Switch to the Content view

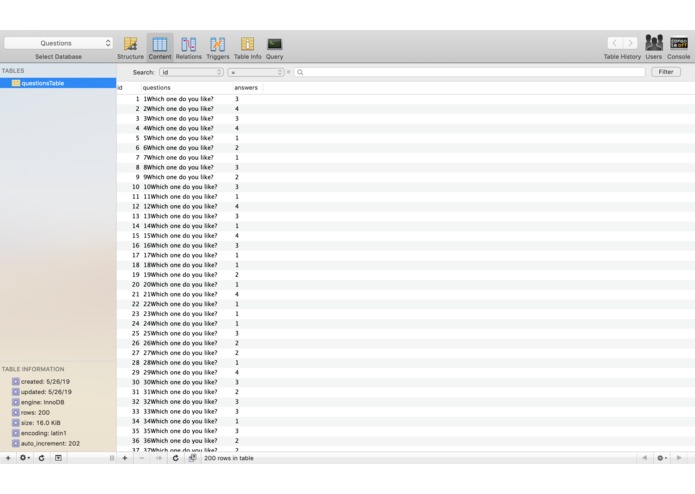point(160,48)
